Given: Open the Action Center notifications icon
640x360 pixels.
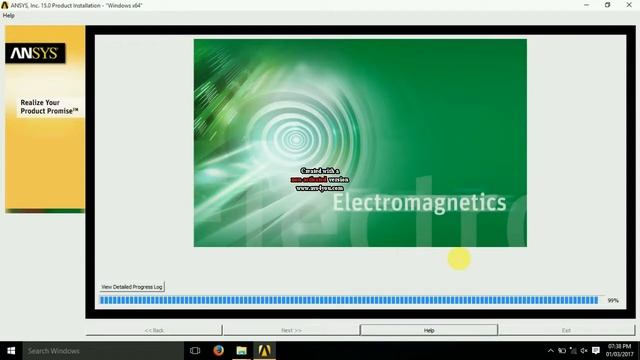Looking at the screenshot, I should pyautogui.click(x=596, y=351).
